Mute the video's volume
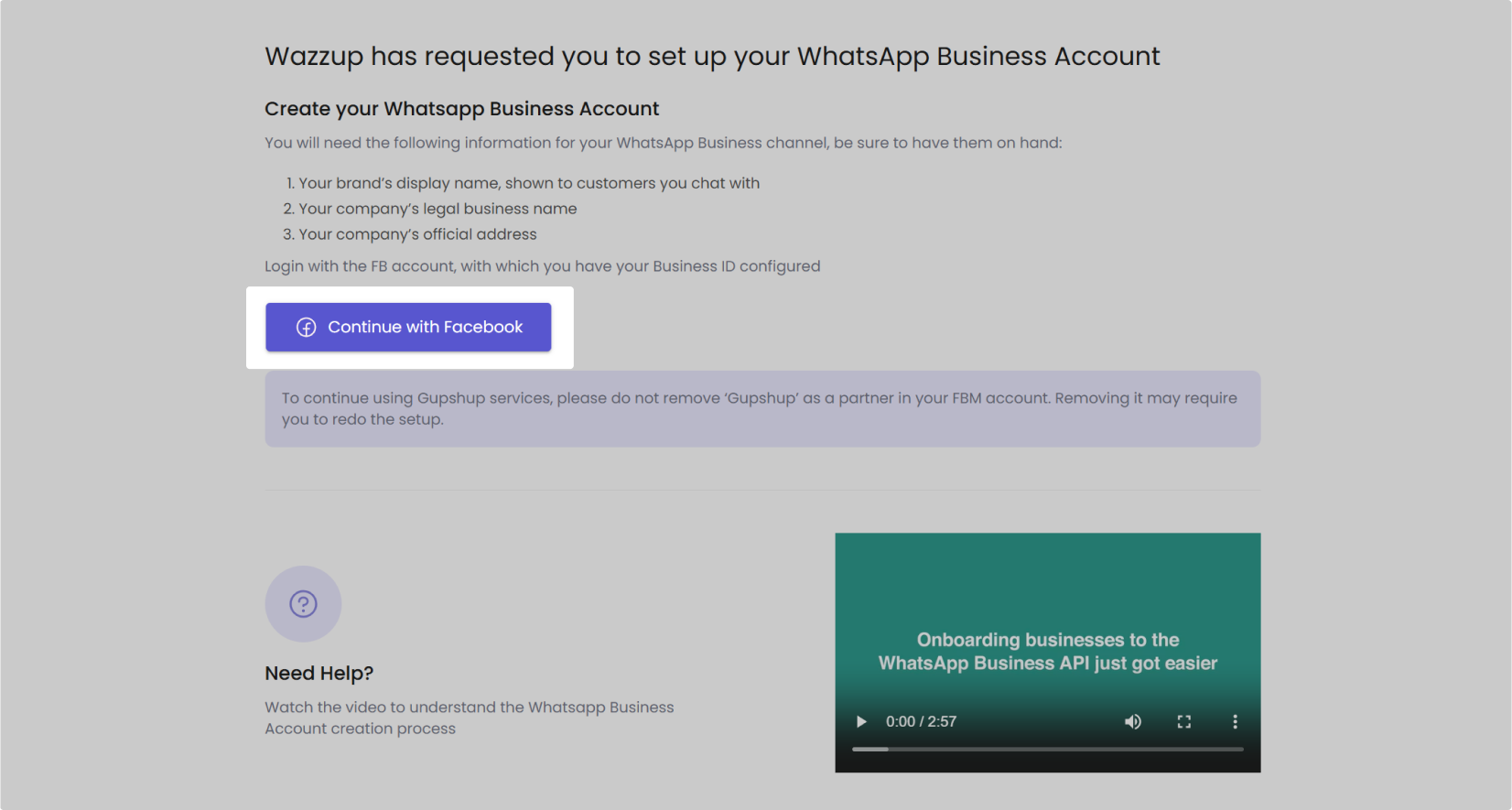Image resolution: width=1512 pixels, height=810 pixels. click(1133, 721)
